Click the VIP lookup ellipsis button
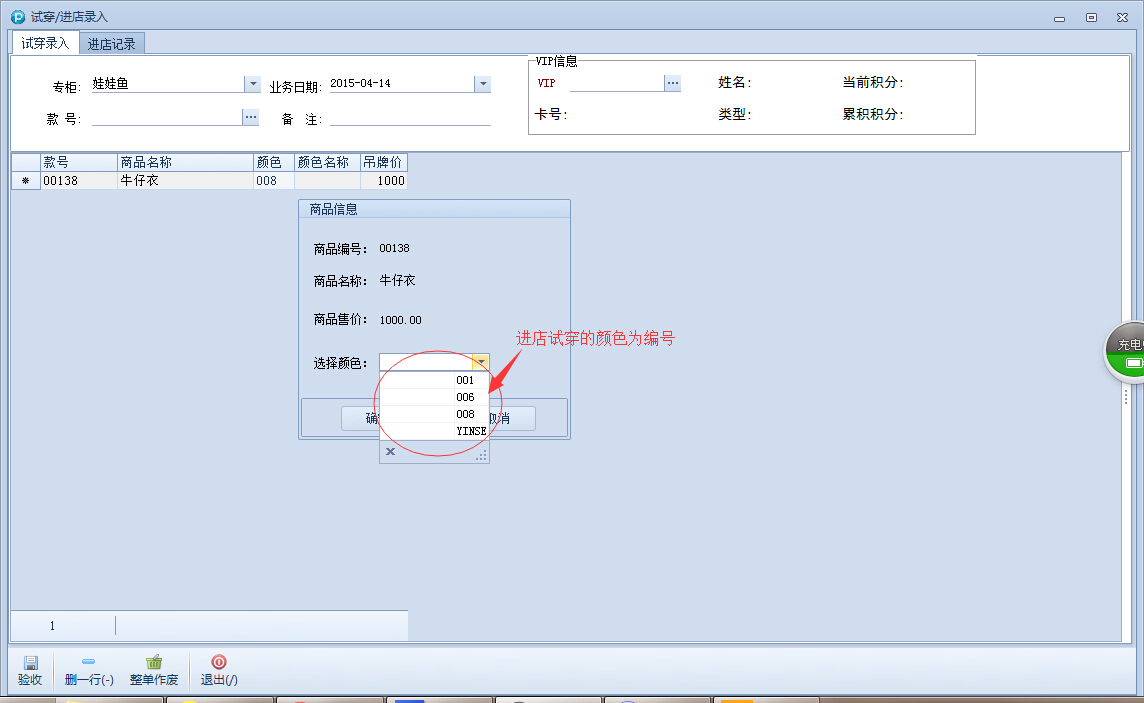1144x703 pixels. [x=672, y=83]
